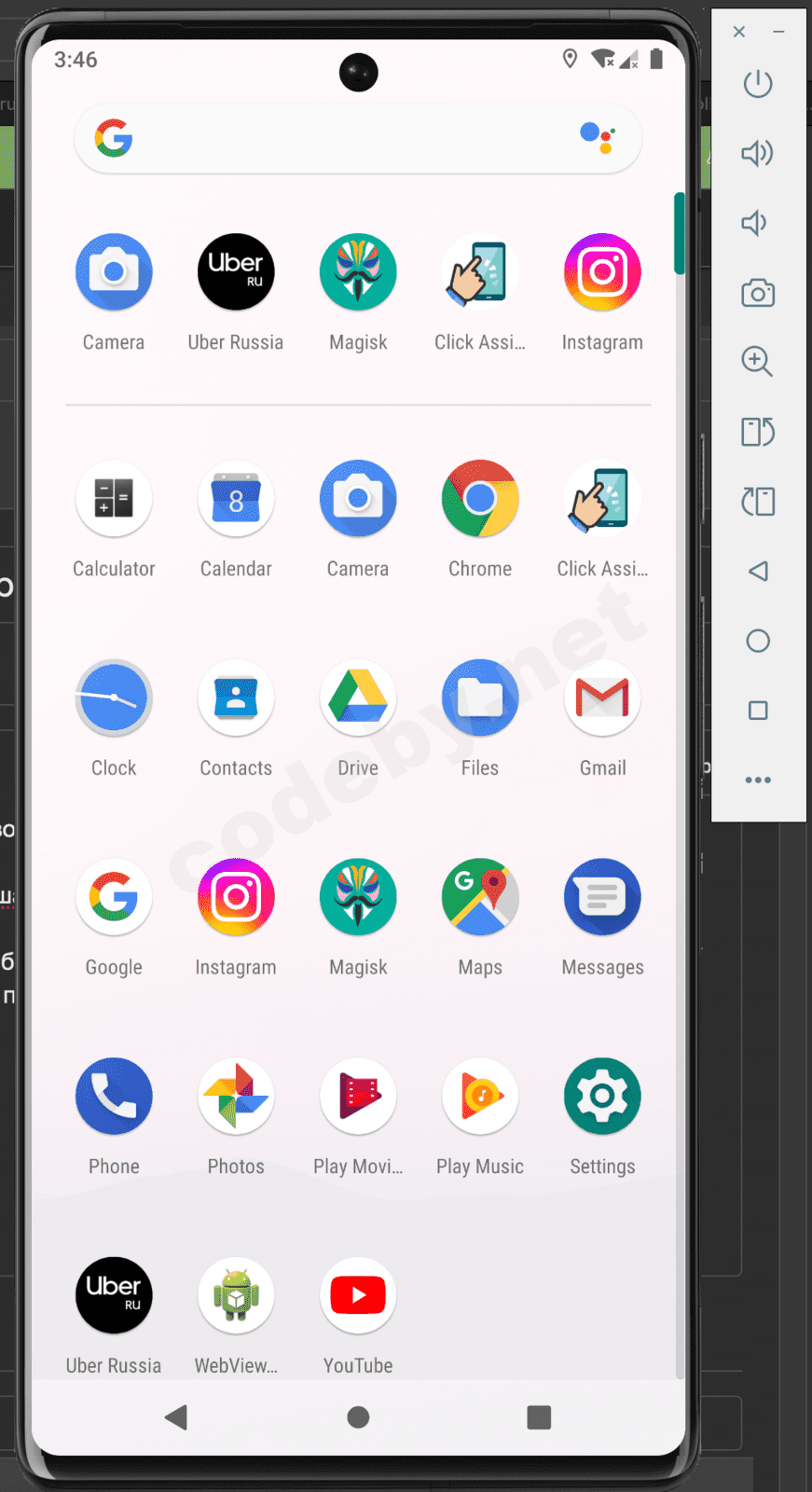Launch Uber Russia from the suggested apps row
The height and width of the screenshot is (1492, 812).
(x=236, y=272)
